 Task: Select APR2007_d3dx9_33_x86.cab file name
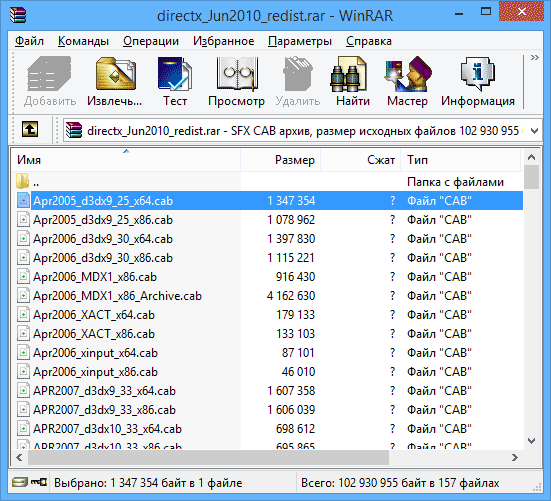point(104,410)
